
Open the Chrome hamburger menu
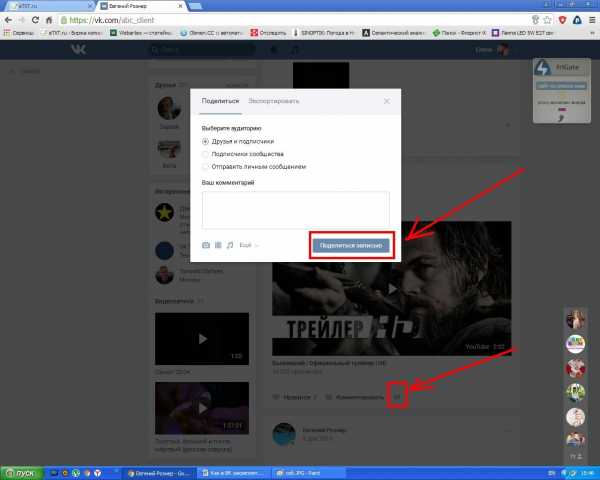coord(592,20)
